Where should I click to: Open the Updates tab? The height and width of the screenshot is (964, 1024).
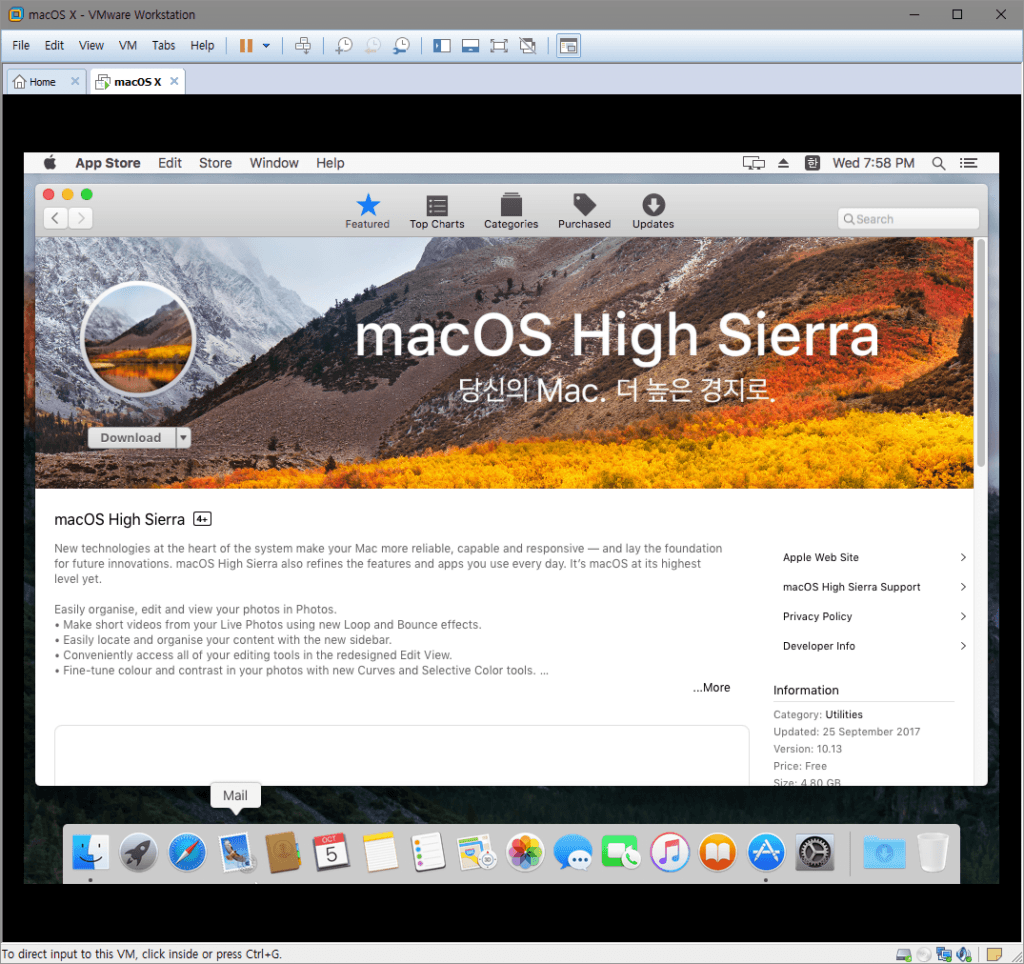(x=652, y=212)
